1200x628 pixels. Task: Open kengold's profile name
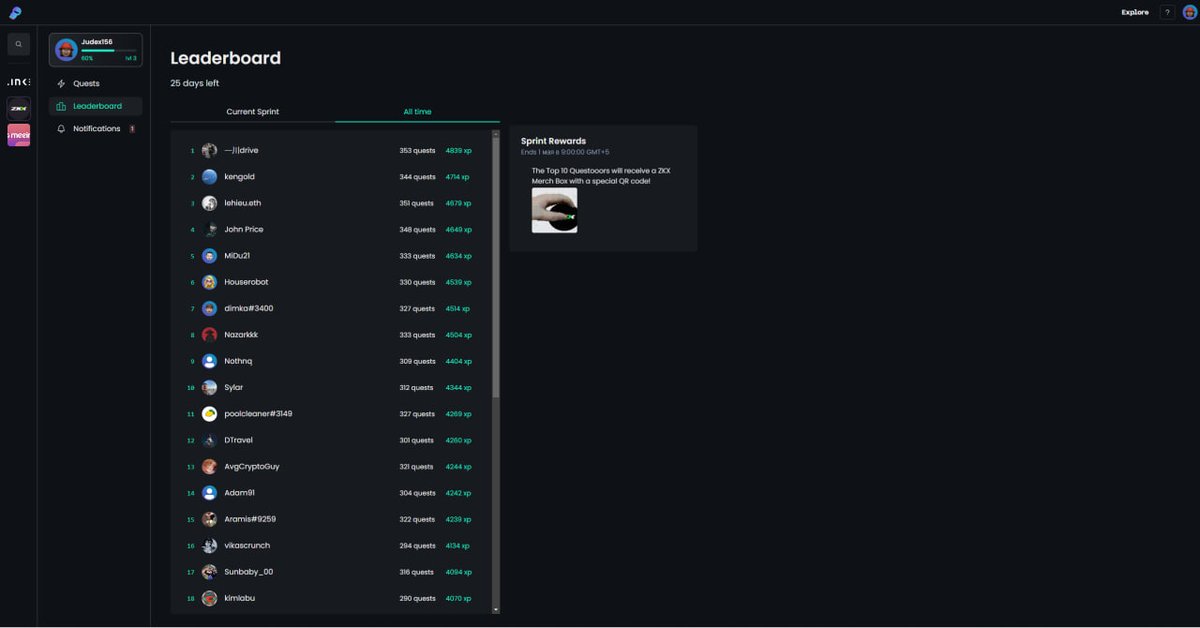pos(239,177)
